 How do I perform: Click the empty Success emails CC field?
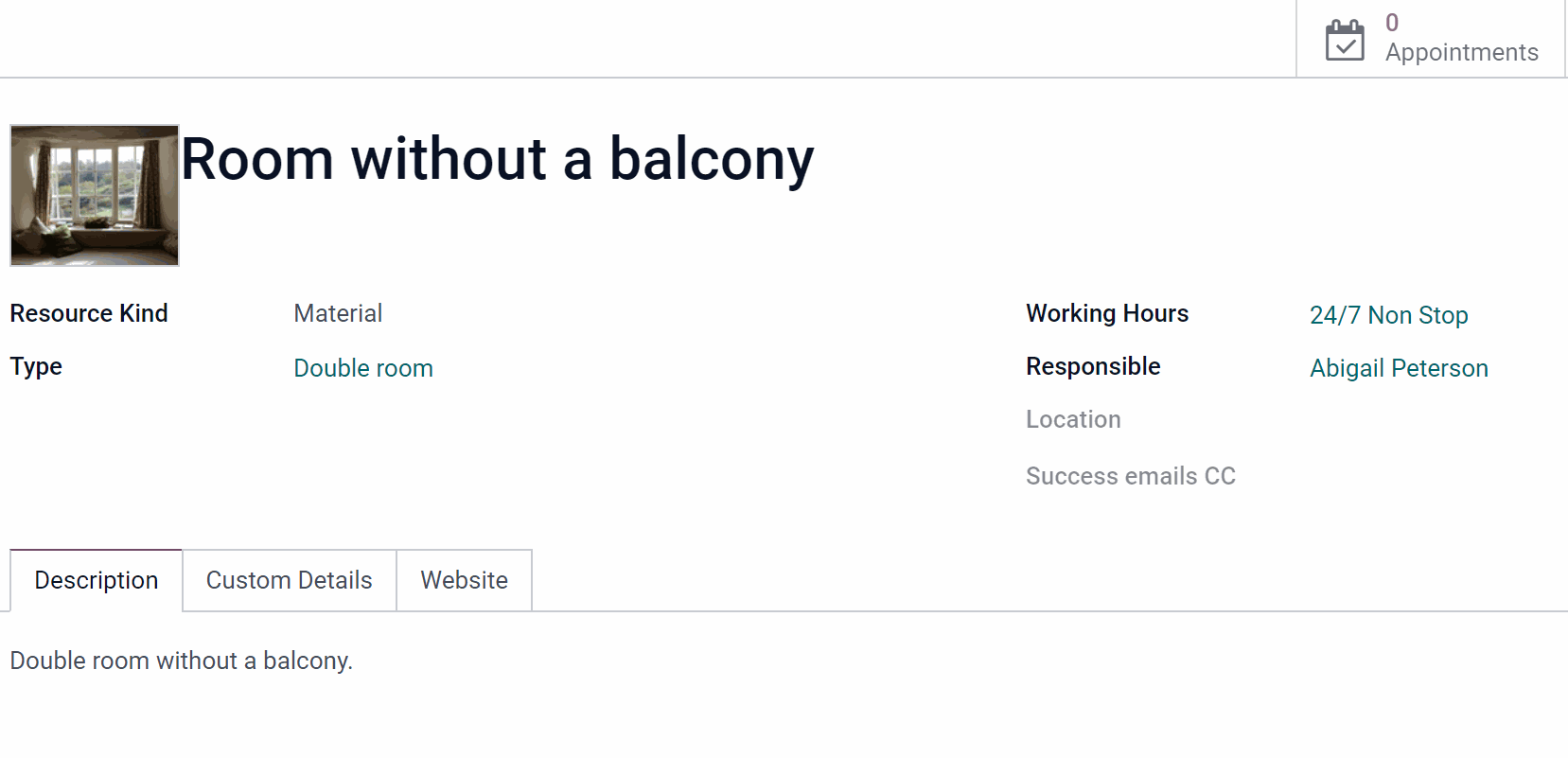(1434, 476)
